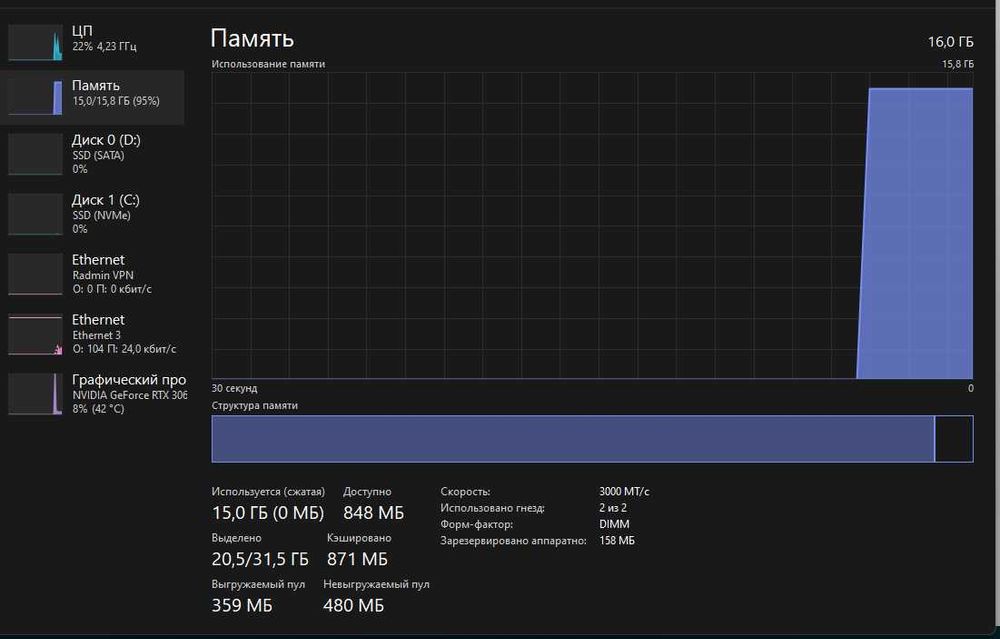
Task: Click the 848 МБ available value
Action: coord(373,513)
